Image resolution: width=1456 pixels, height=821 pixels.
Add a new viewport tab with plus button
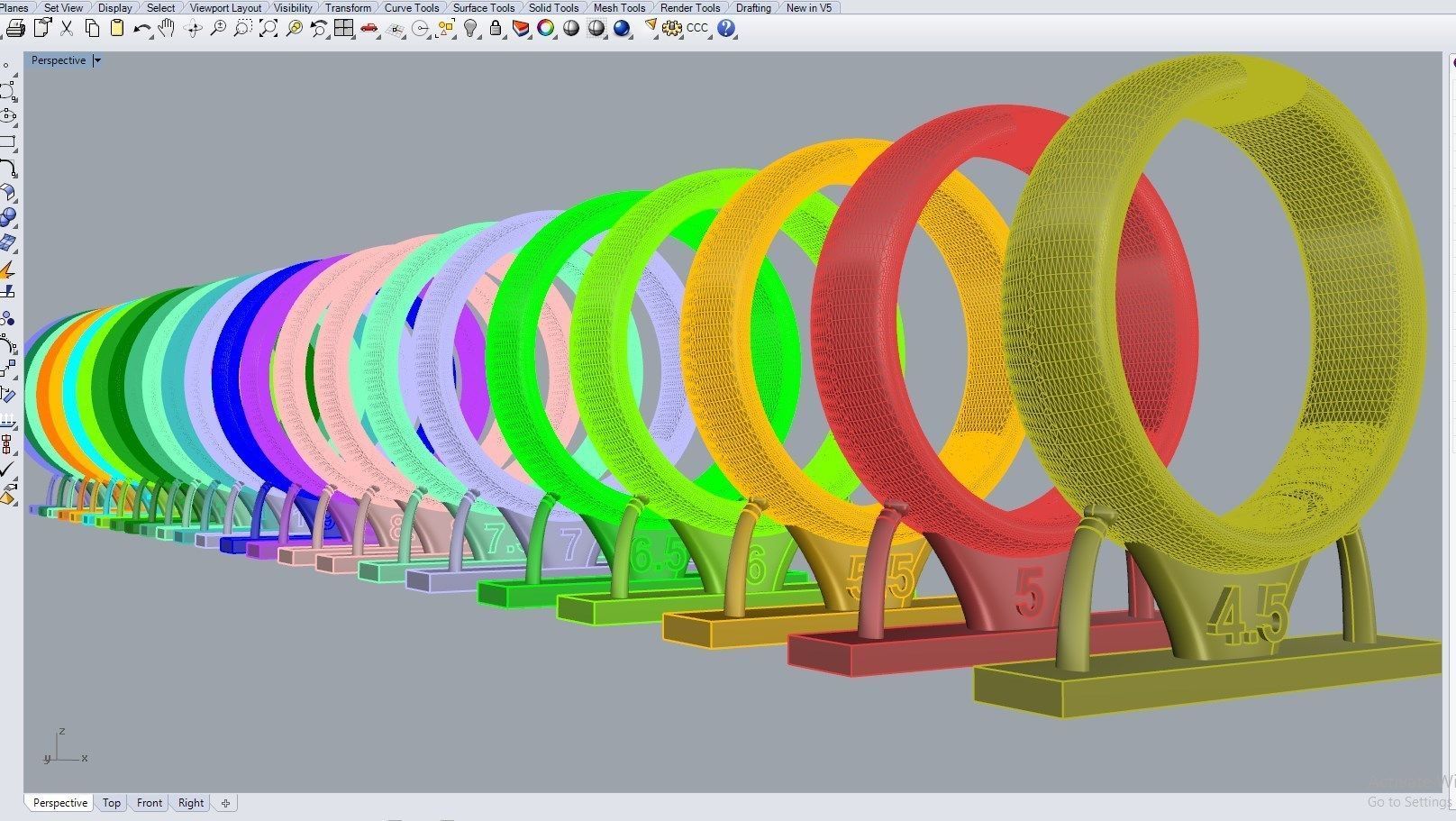point(226,803)
